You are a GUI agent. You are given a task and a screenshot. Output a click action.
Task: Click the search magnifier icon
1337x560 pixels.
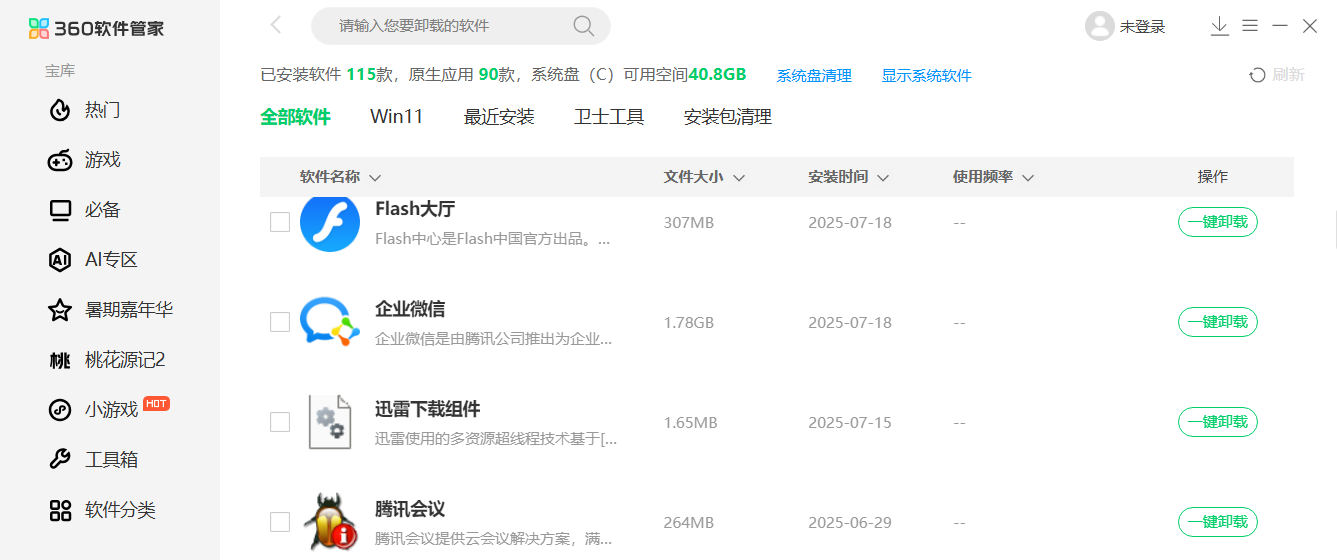pos(583,26)
